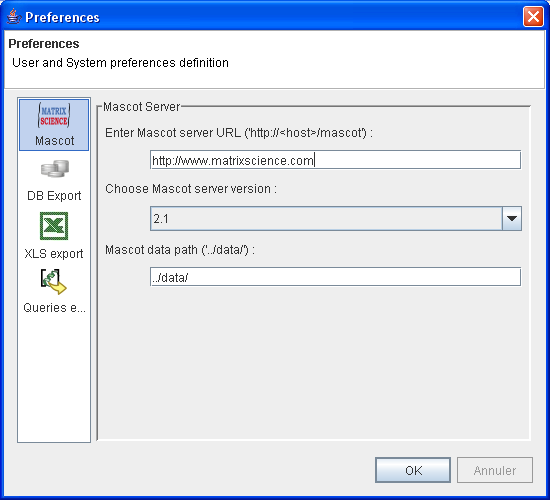Click the Mascot Server group title
Image resolution: width=550 pixels, height=500 pixels.
[142, 107]
